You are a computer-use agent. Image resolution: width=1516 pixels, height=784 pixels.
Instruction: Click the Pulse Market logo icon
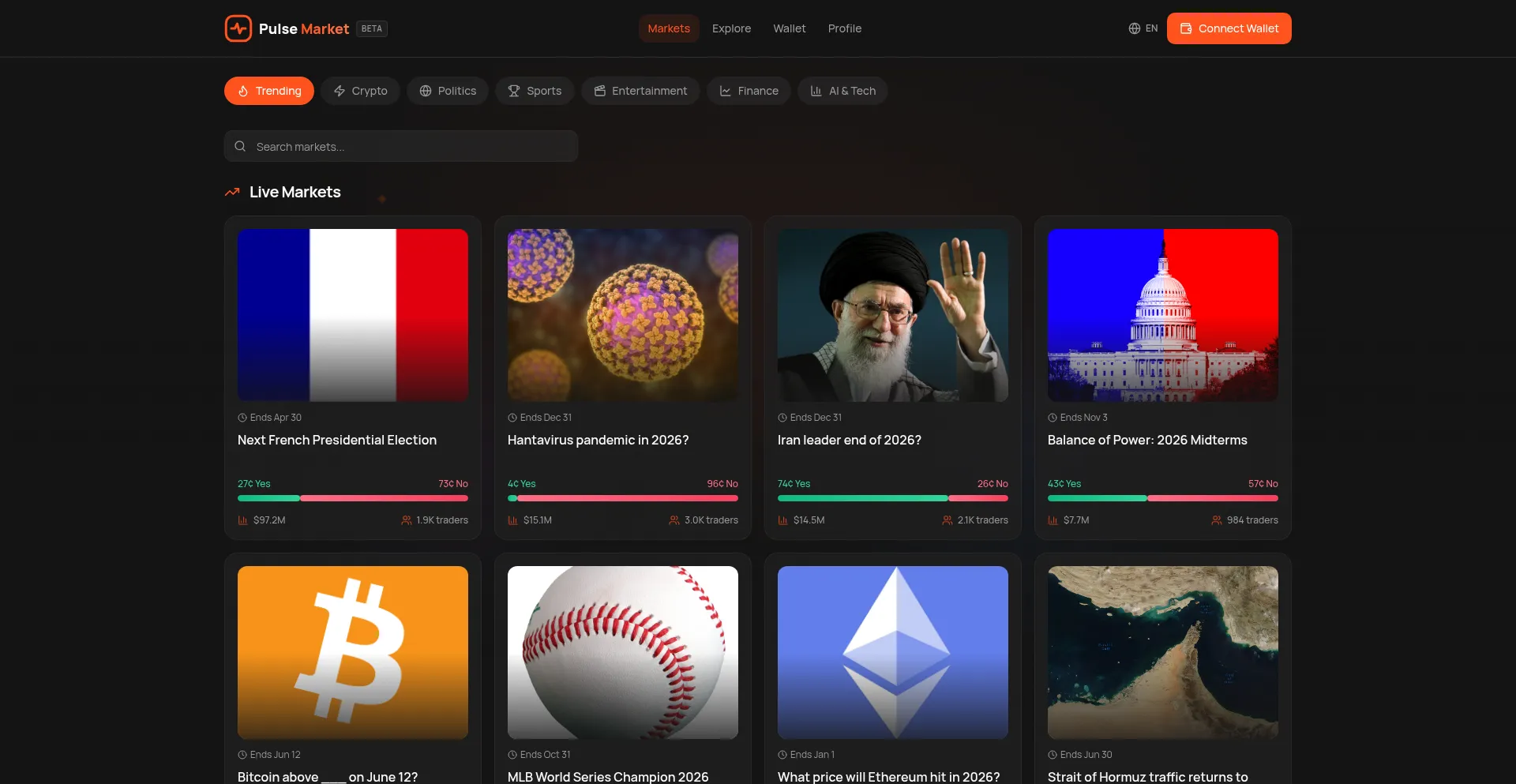click(x=238, y=28)
